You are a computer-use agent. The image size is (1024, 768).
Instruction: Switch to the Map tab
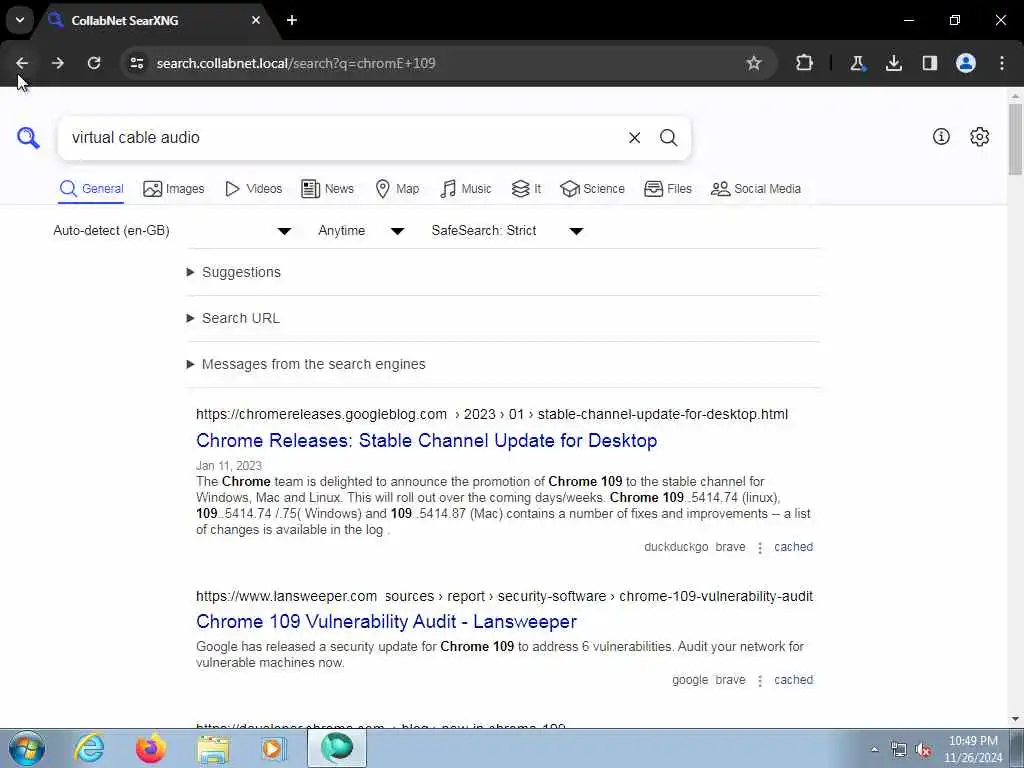click(x=397, y=189)
